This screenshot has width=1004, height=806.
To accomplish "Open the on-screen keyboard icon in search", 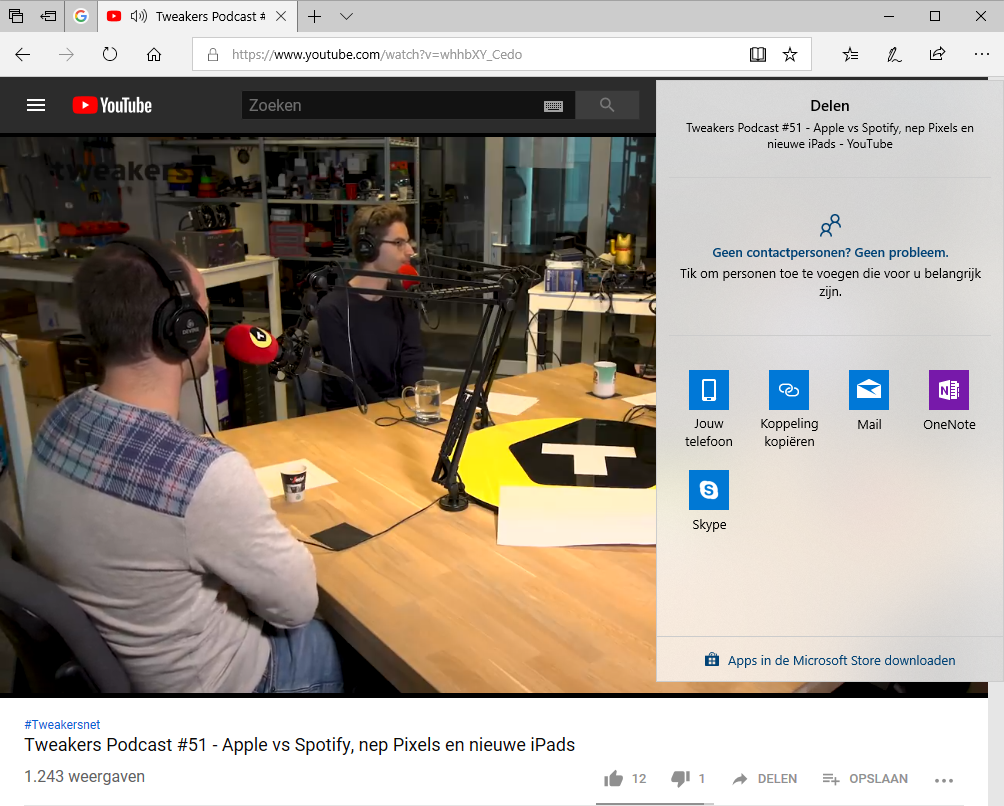I will (553, 106).
